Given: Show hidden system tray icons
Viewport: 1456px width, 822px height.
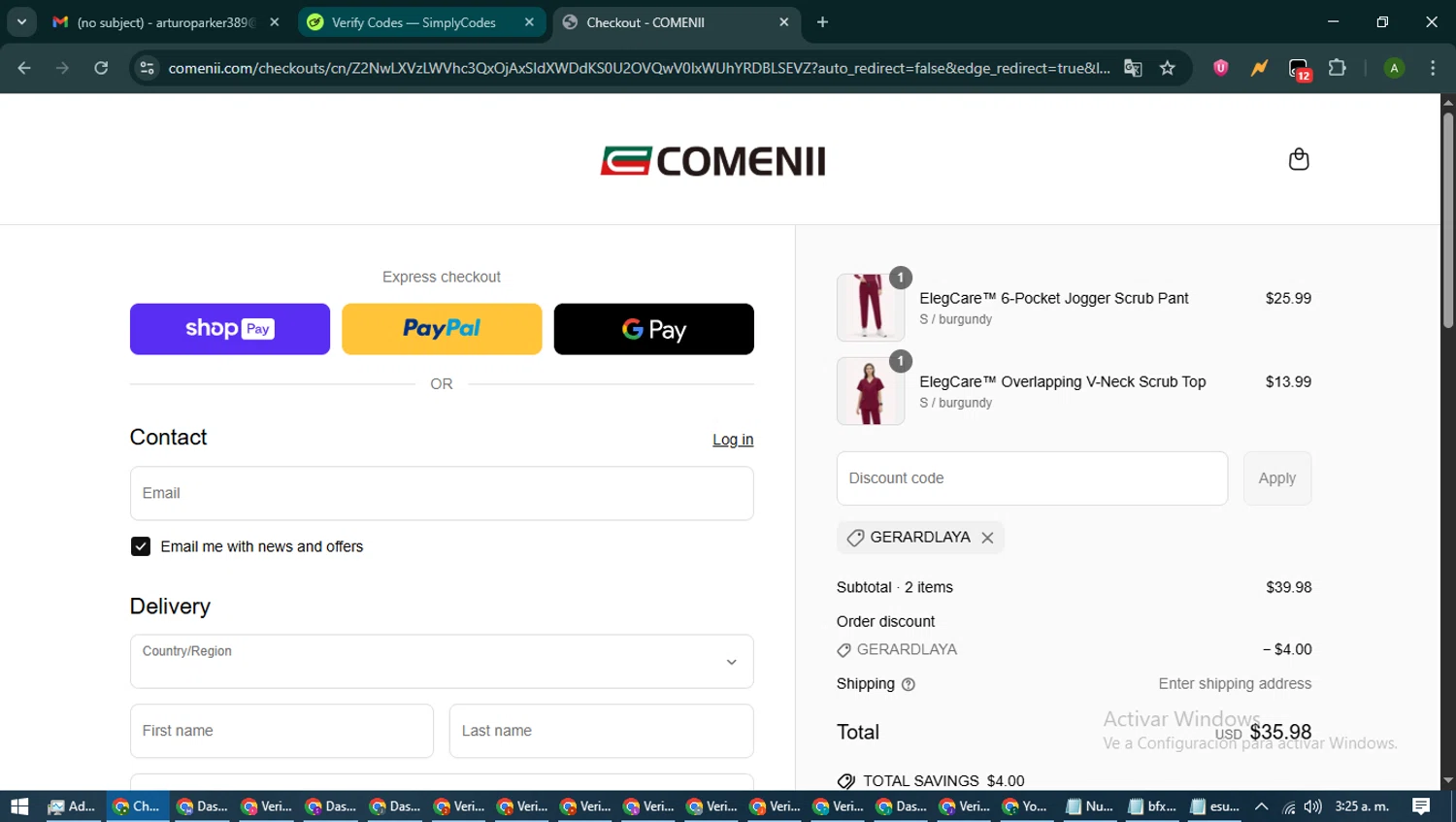Looking at the screenshot, I should pyautogui.click(x=1261, y=806).
